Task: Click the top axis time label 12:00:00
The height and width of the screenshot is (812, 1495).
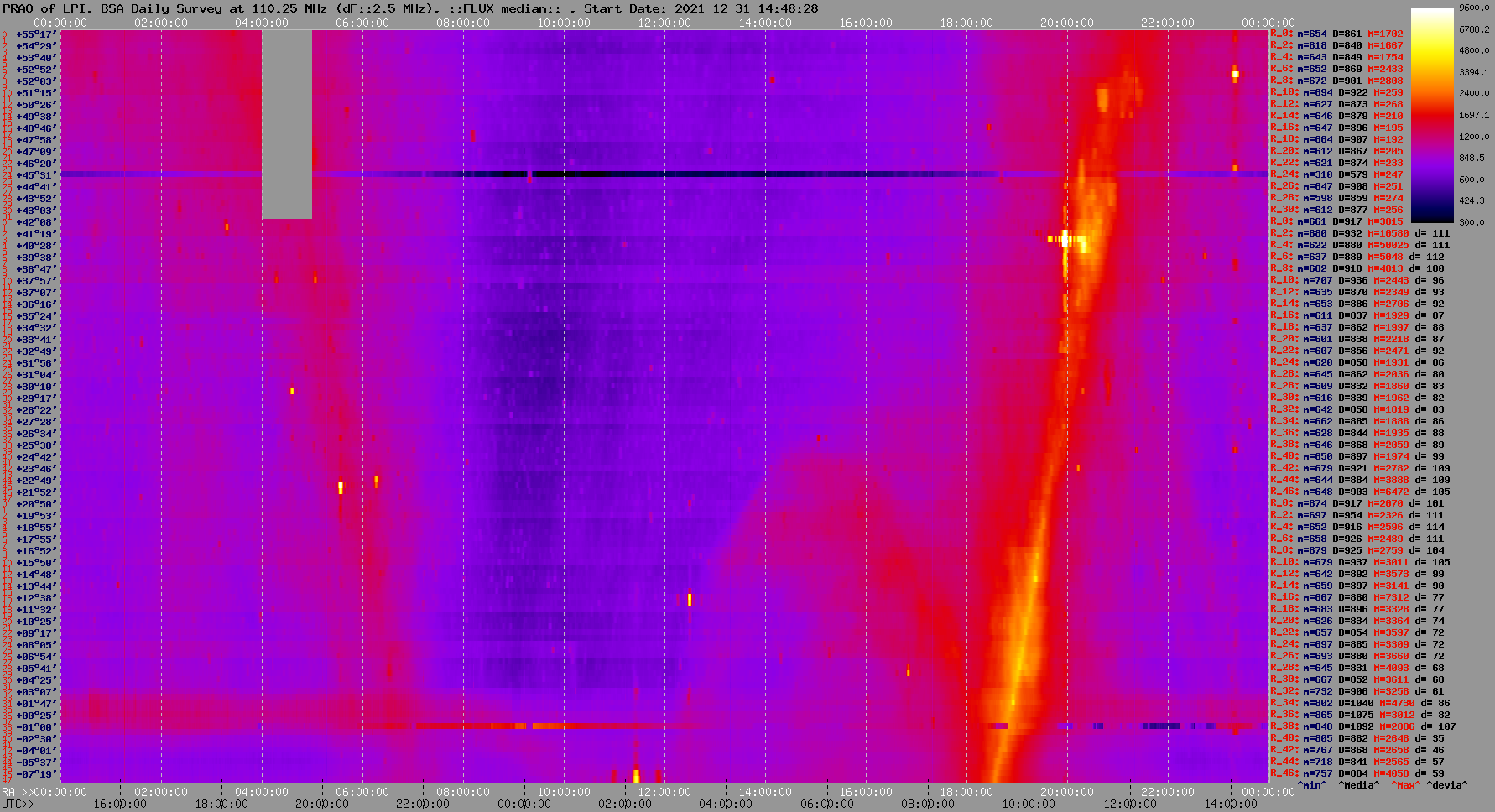Action: coord(664,23)
